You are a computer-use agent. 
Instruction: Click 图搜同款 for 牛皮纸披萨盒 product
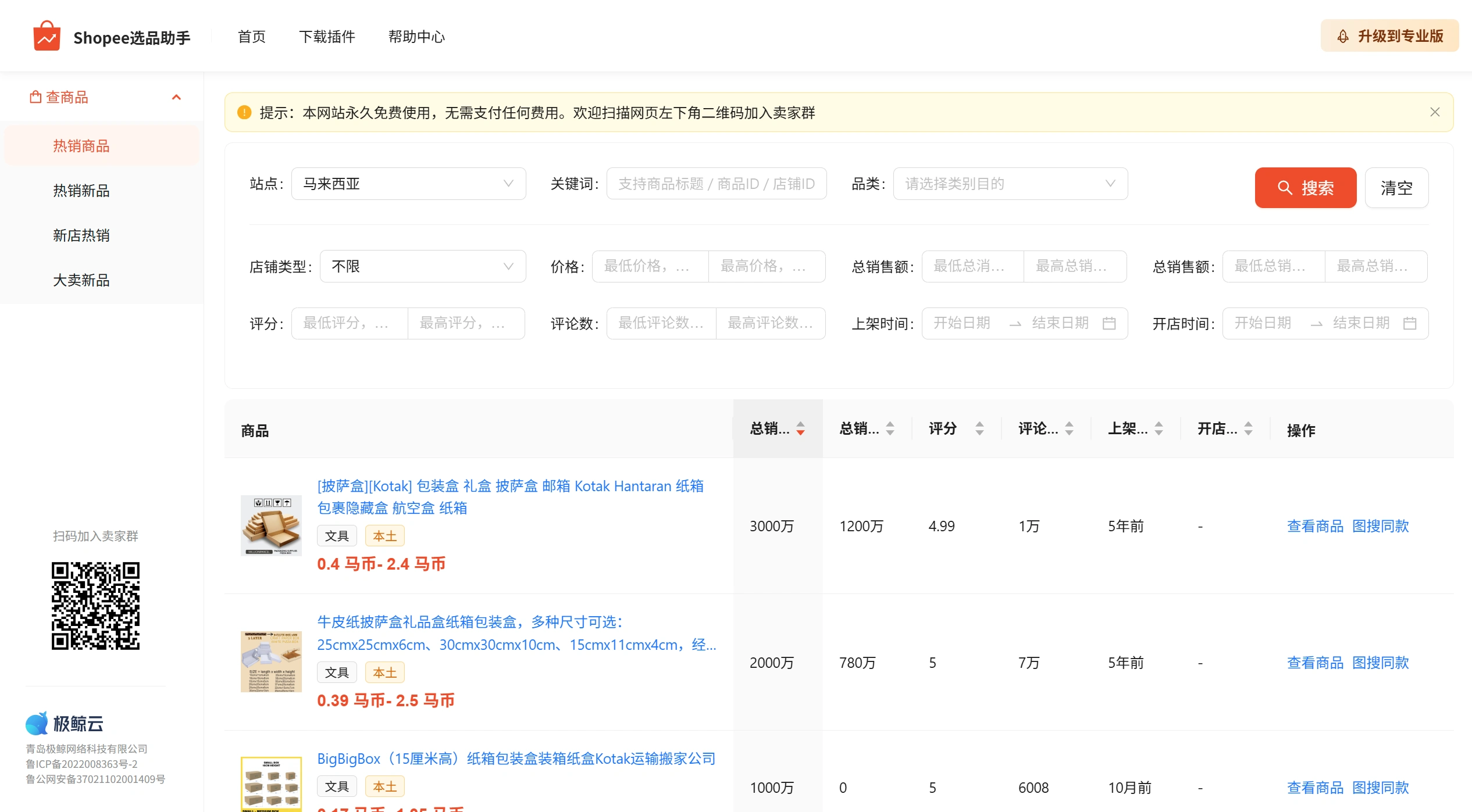pyautogui.click(x=1381, y=663)
